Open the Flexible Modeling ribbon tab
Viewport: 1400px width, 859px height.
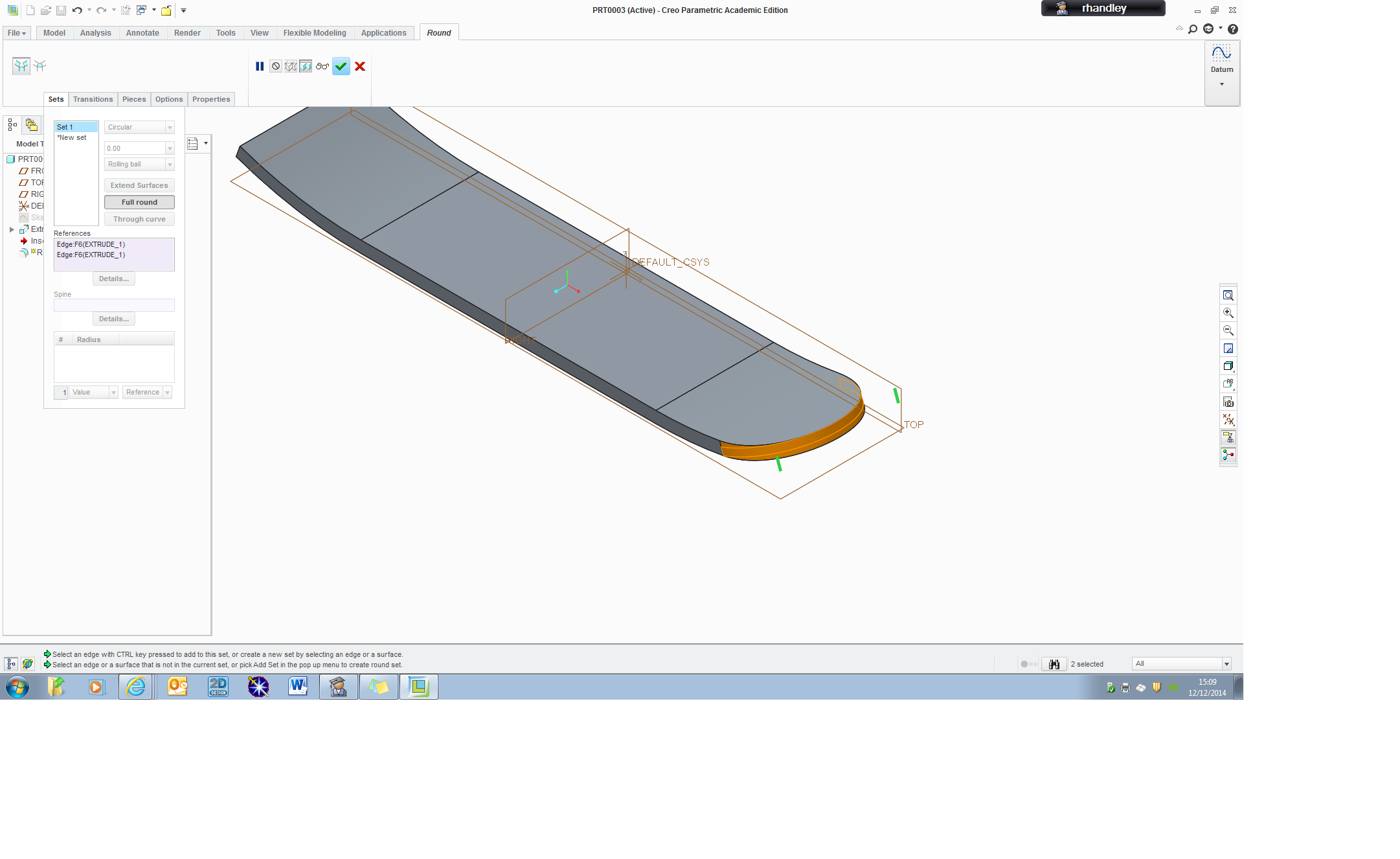[314, 32]
